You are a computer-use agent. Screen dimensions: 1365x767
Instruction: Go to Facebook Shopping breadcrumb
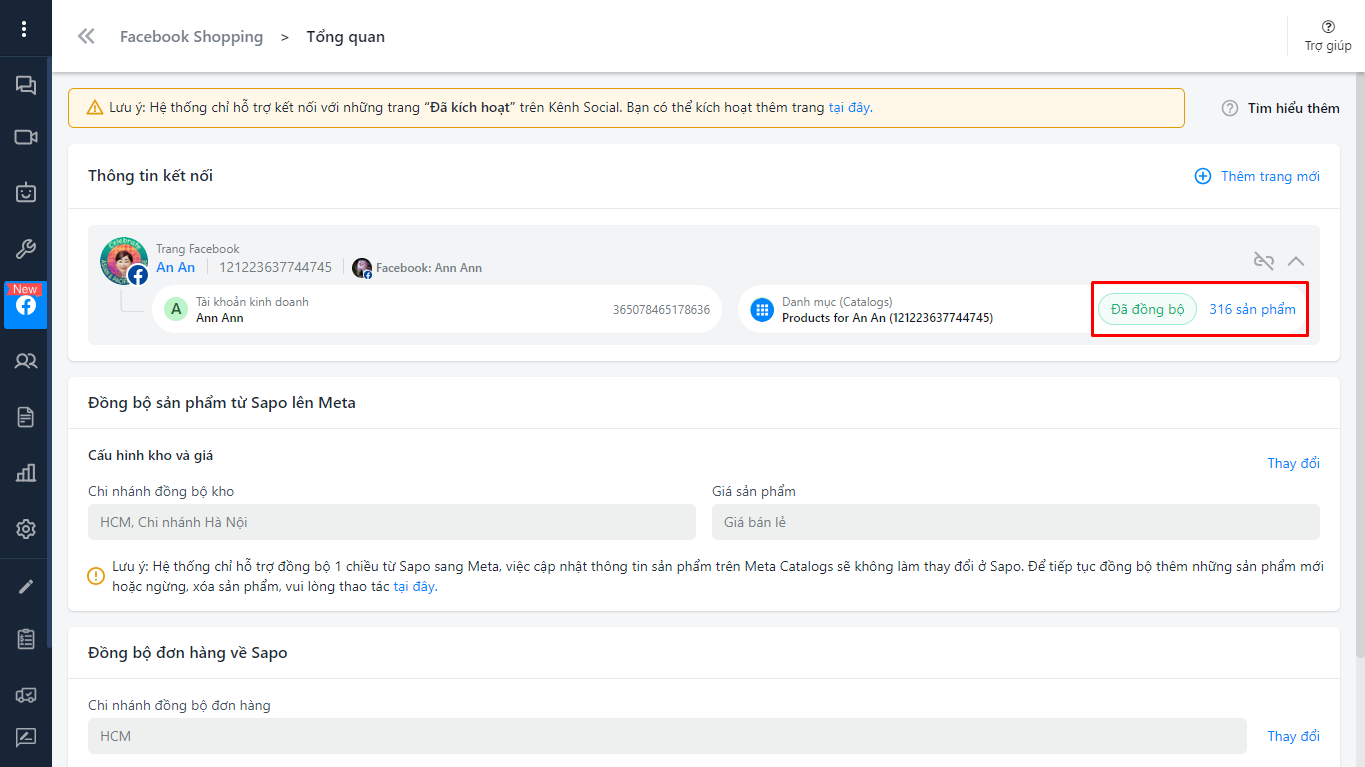tap(191, 37)
